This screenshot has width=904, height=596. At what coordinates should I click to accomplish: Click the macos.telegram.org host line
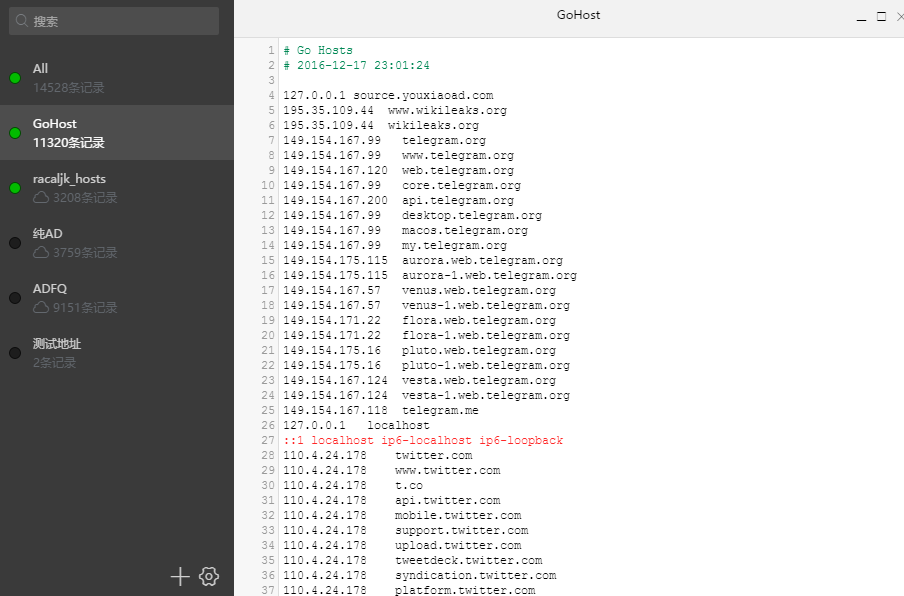tap(405, 230)
